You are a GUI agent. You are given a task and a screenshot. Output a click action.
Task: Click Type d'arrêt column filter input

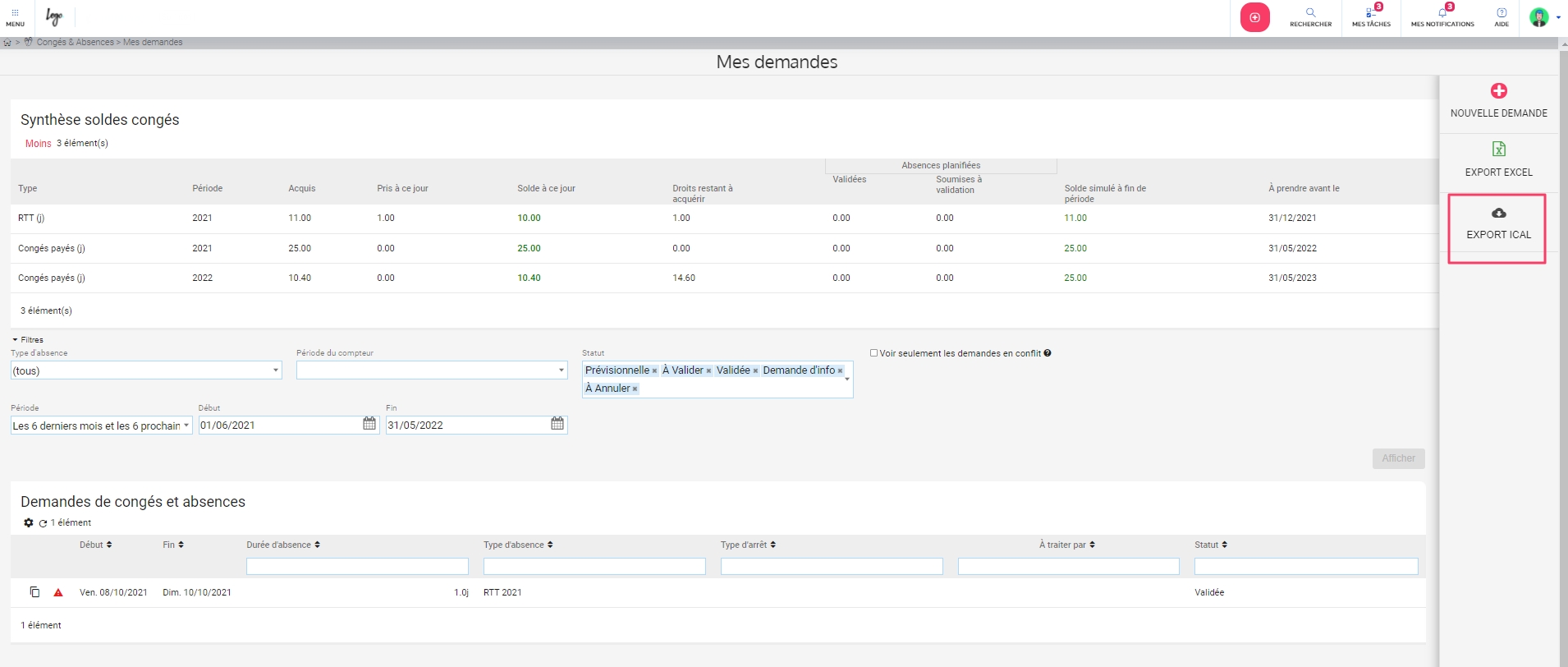pyautogui.click(x=832, y=566)
